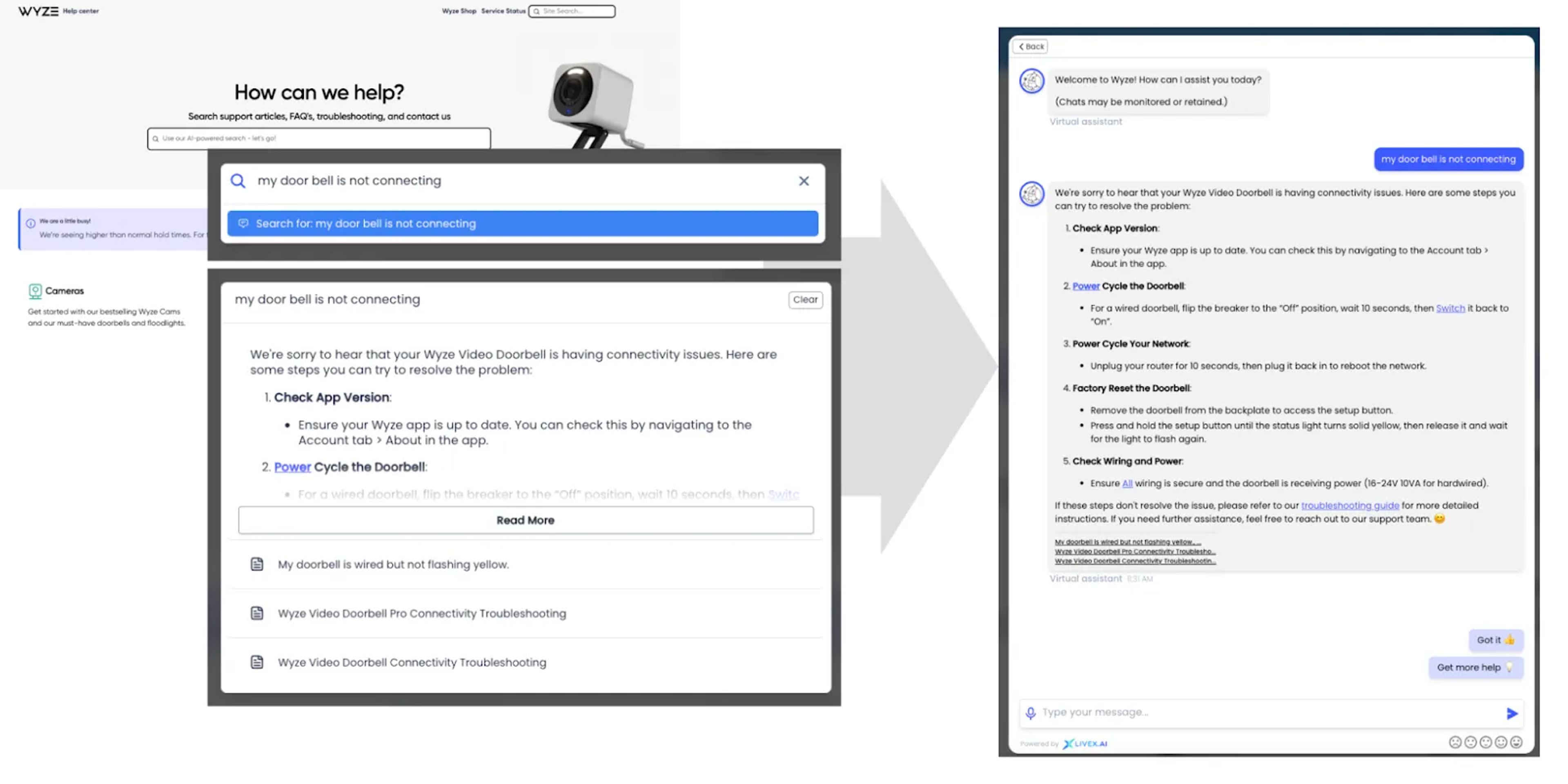Click the AI-powered search box
The width and height of the screenshot is (1568, 784).
318,138
